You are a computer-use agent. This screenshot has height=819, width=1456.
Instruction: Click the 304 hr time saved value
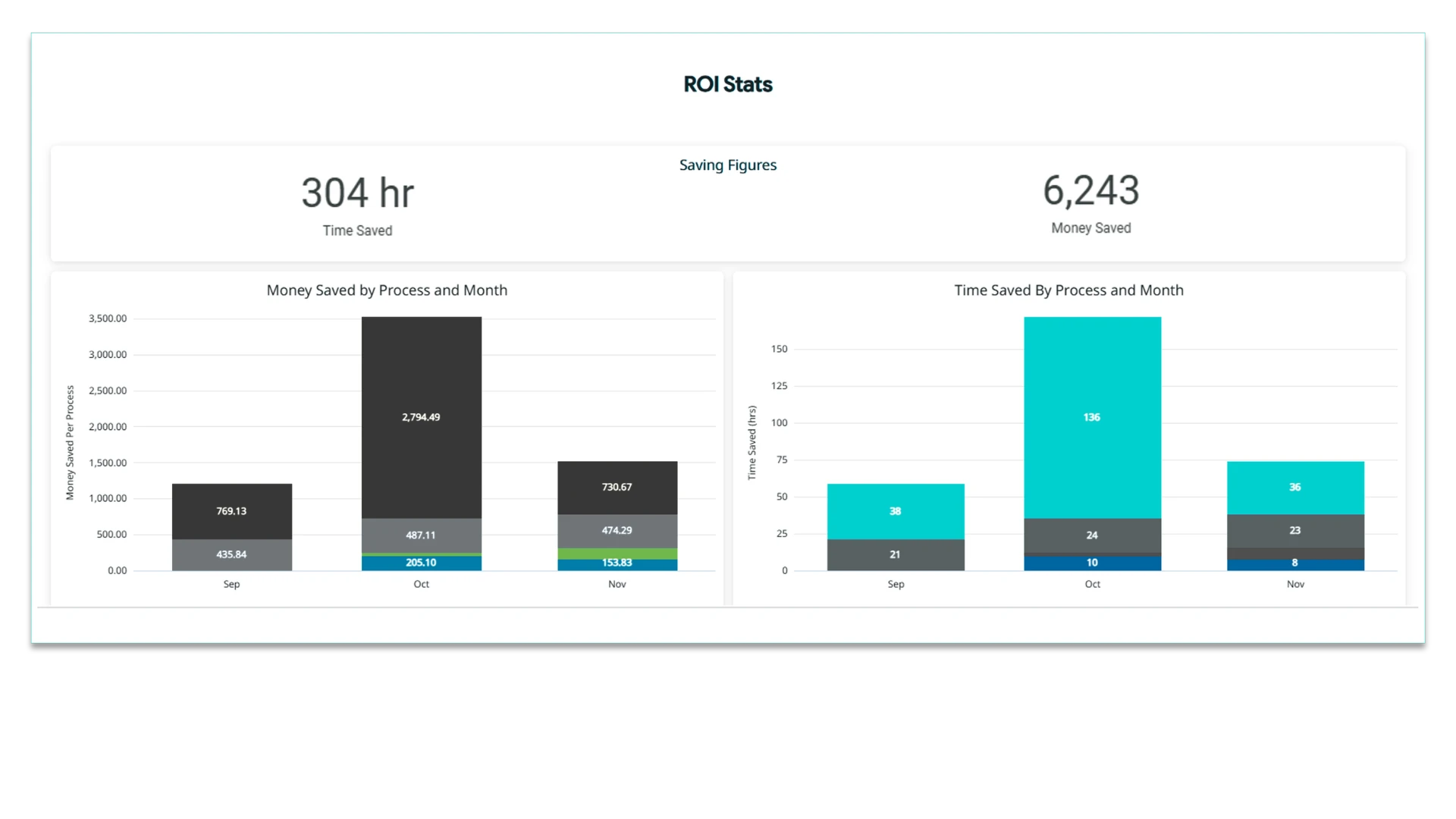coord(357,193)
